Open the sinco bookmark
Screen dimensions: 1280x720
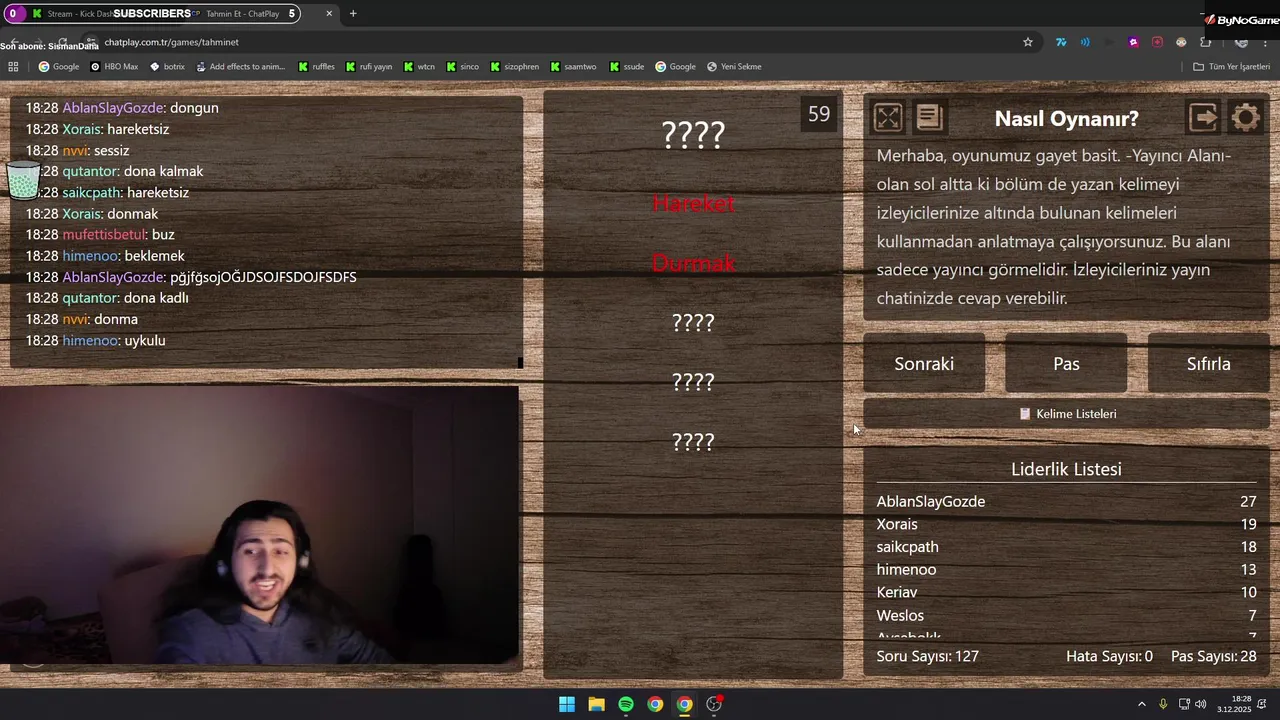coord(462,67)
